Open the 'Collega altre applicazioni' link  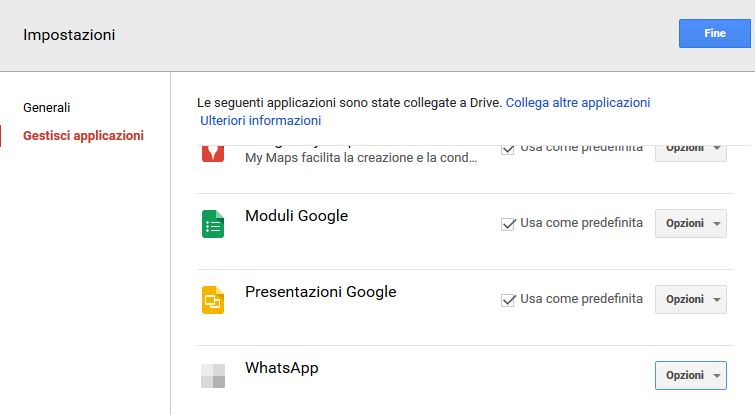point(578,103)
